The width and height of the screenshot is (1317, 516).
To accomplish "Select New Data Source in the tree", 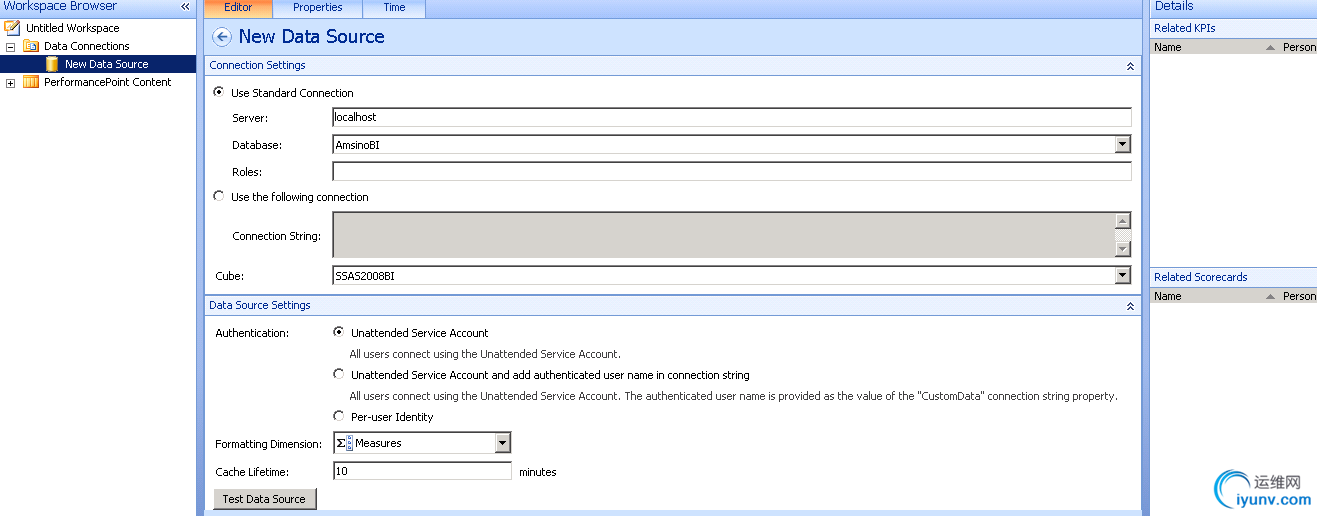I will point(106,64).
